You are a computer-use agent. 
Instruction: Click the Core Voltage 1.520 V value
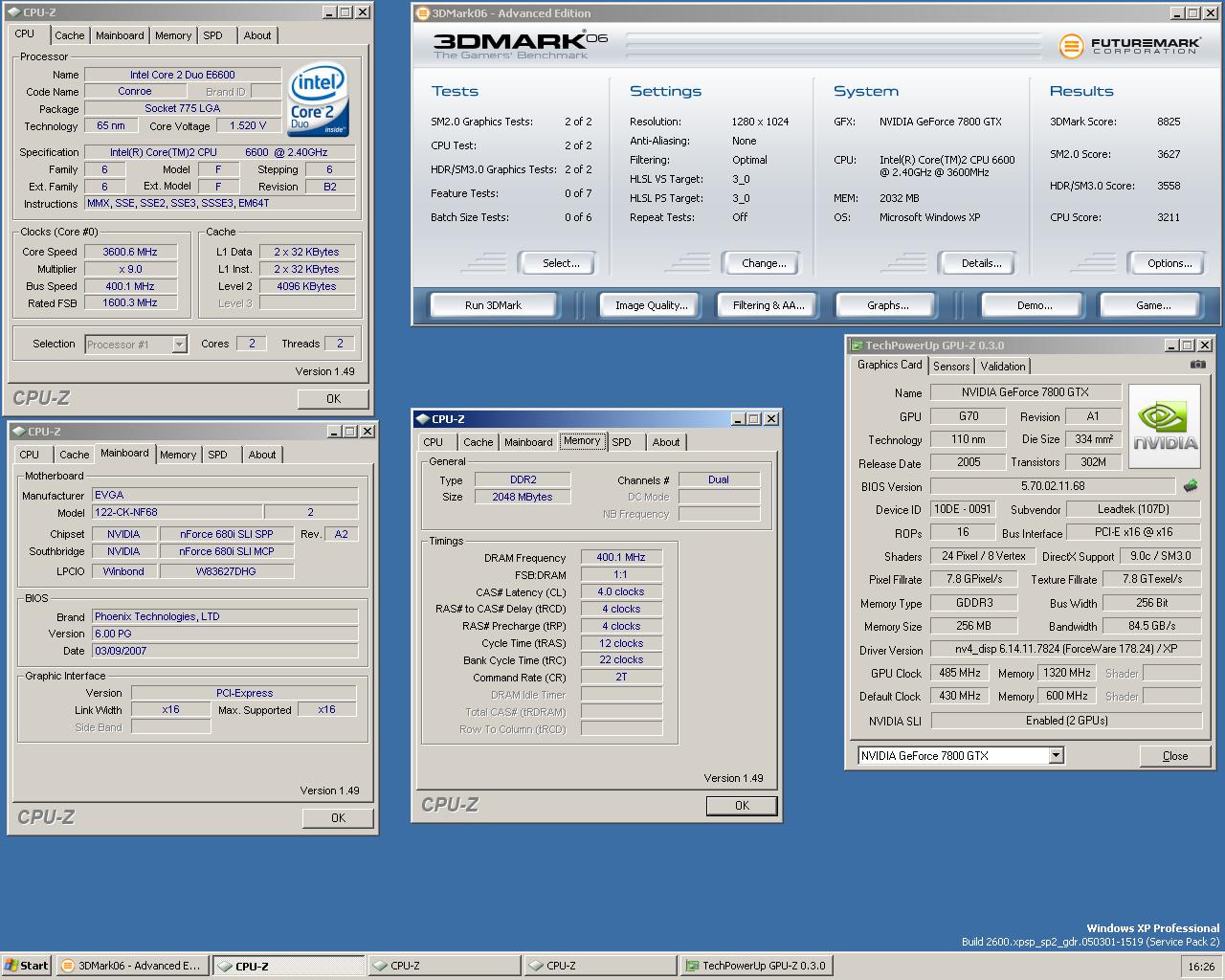[x=249, y=125]
